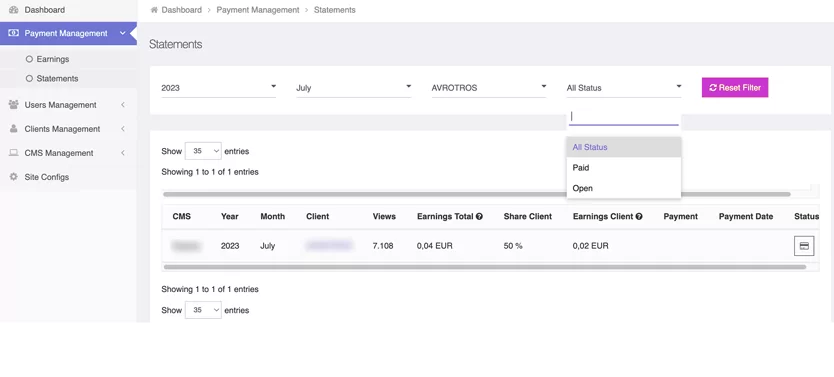This screenshot has width=834, height=377.
Task: Click the Clients Management person icon
Action: click(14, 129)
